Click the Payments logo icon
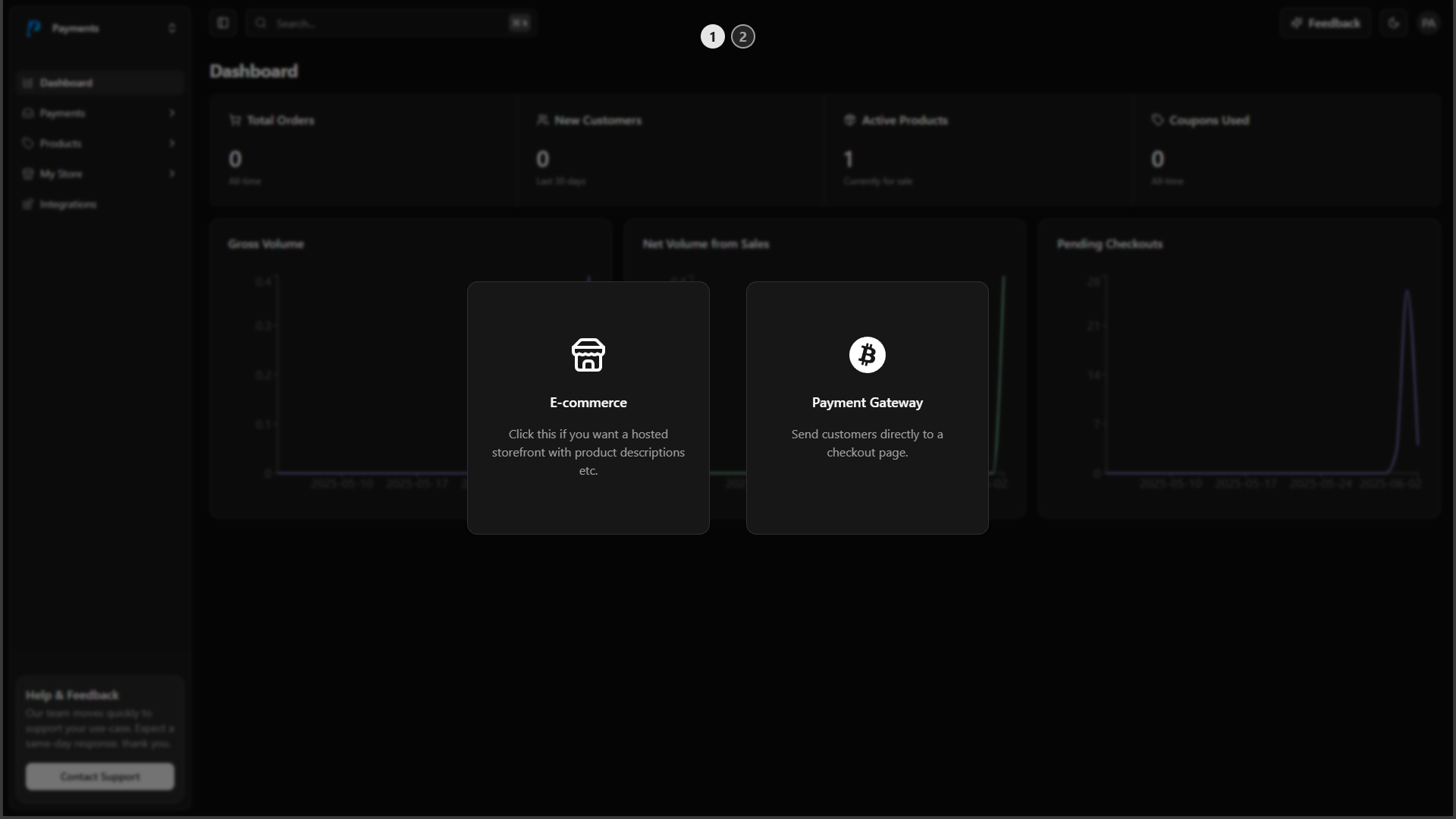Screen dimensions: 1456x819 pos(33,28)
